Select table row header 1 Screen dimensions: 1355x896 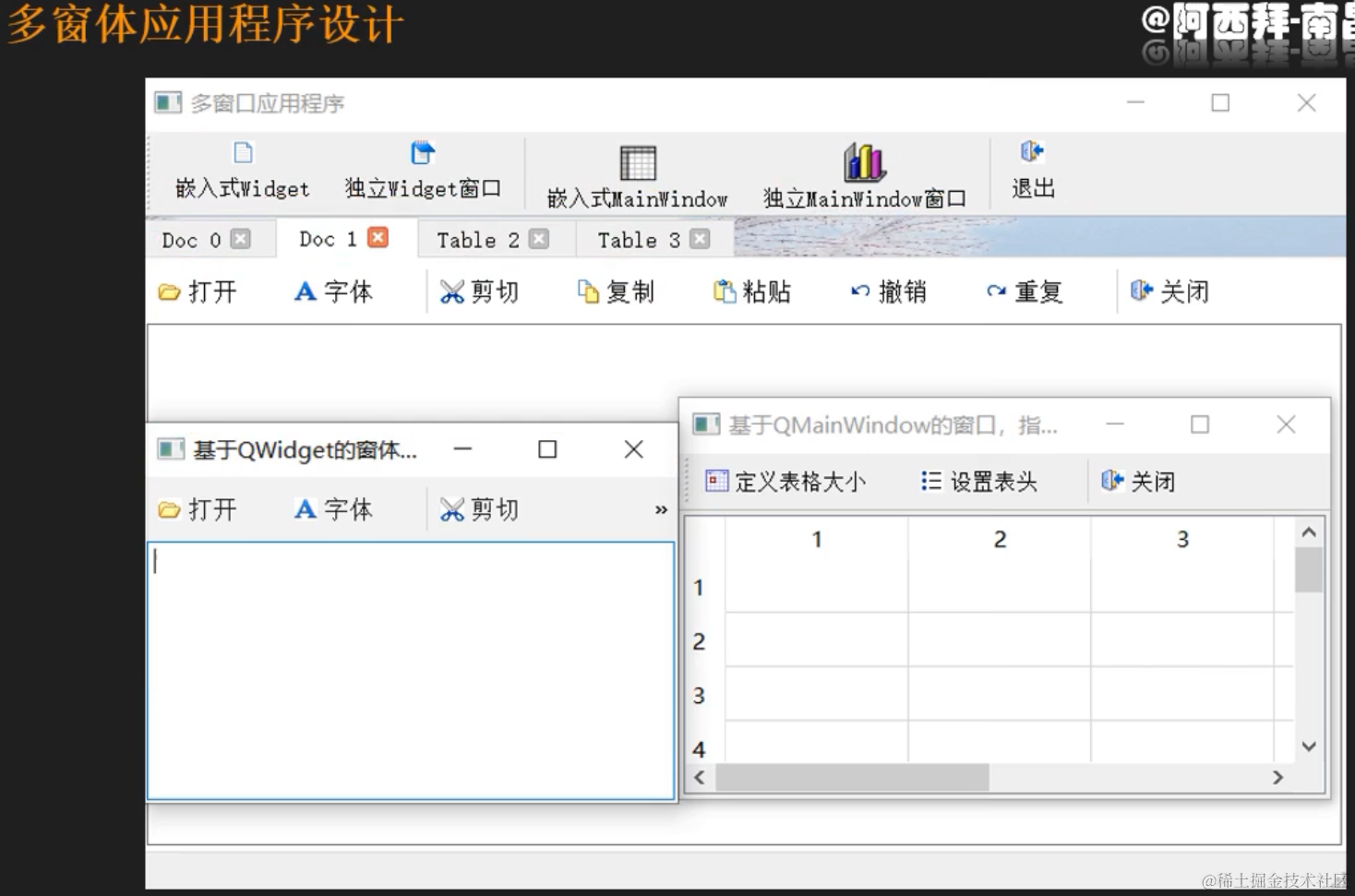704,587
